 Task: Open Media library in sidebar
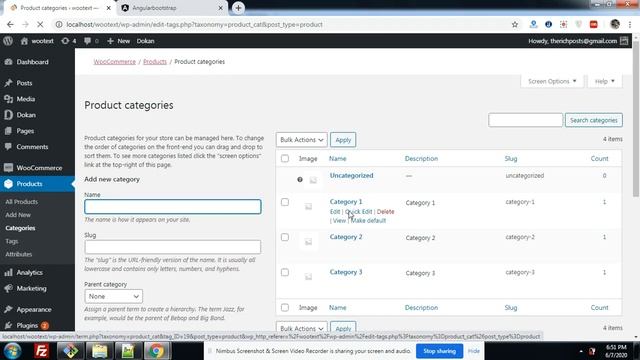(x=25, y=99)
